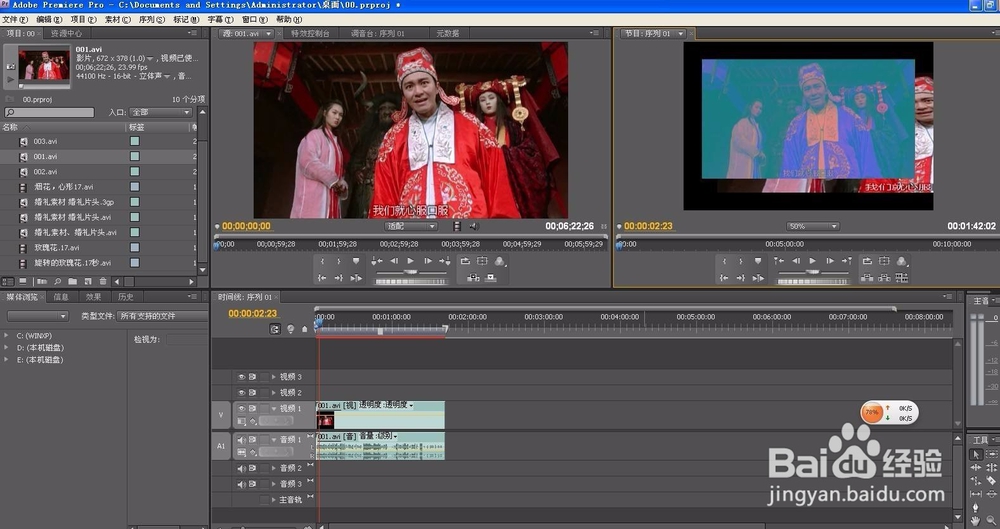Create new bin in project panel

point(72,281)
